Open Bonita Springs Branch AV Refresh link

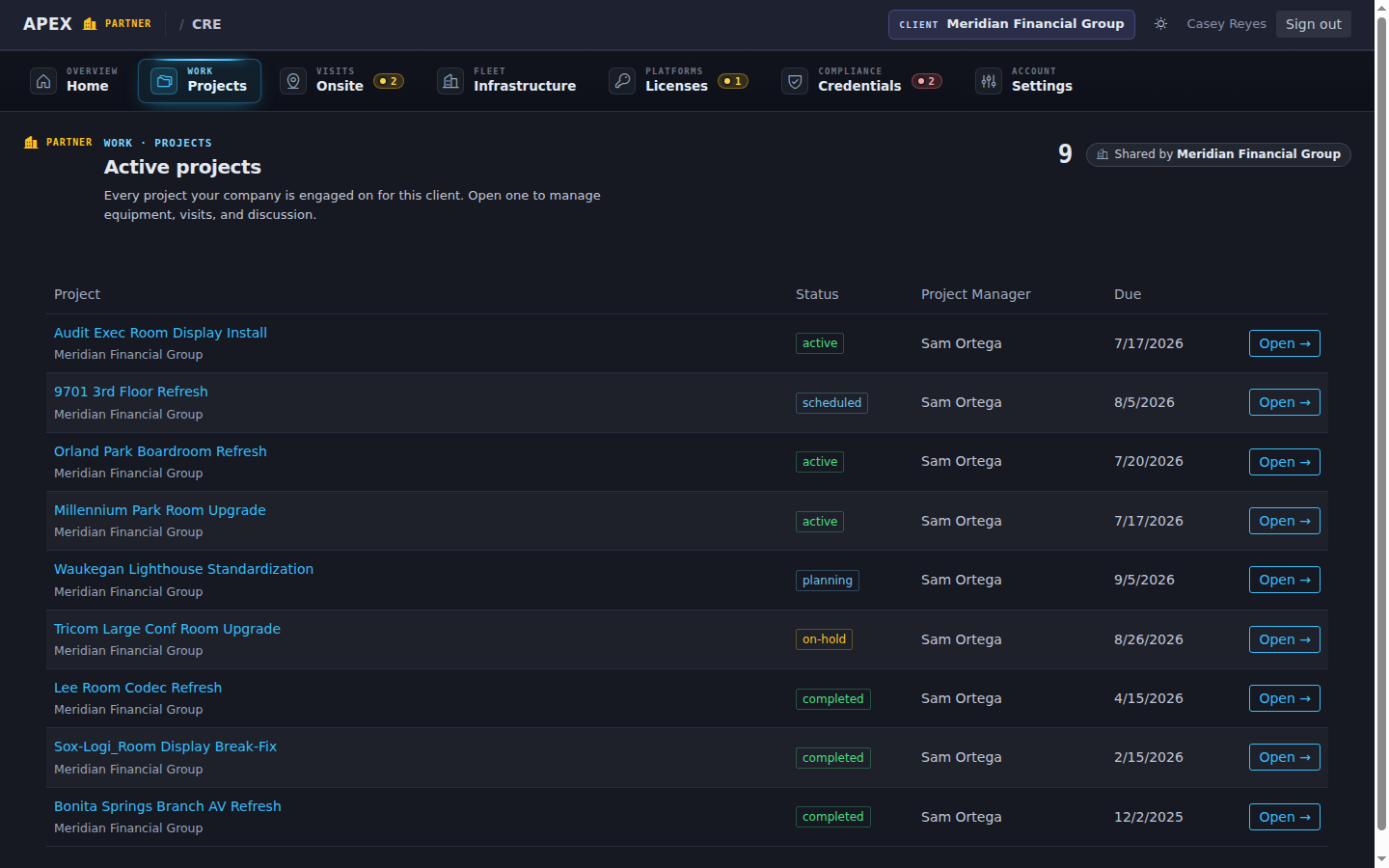tap(168, 806)
